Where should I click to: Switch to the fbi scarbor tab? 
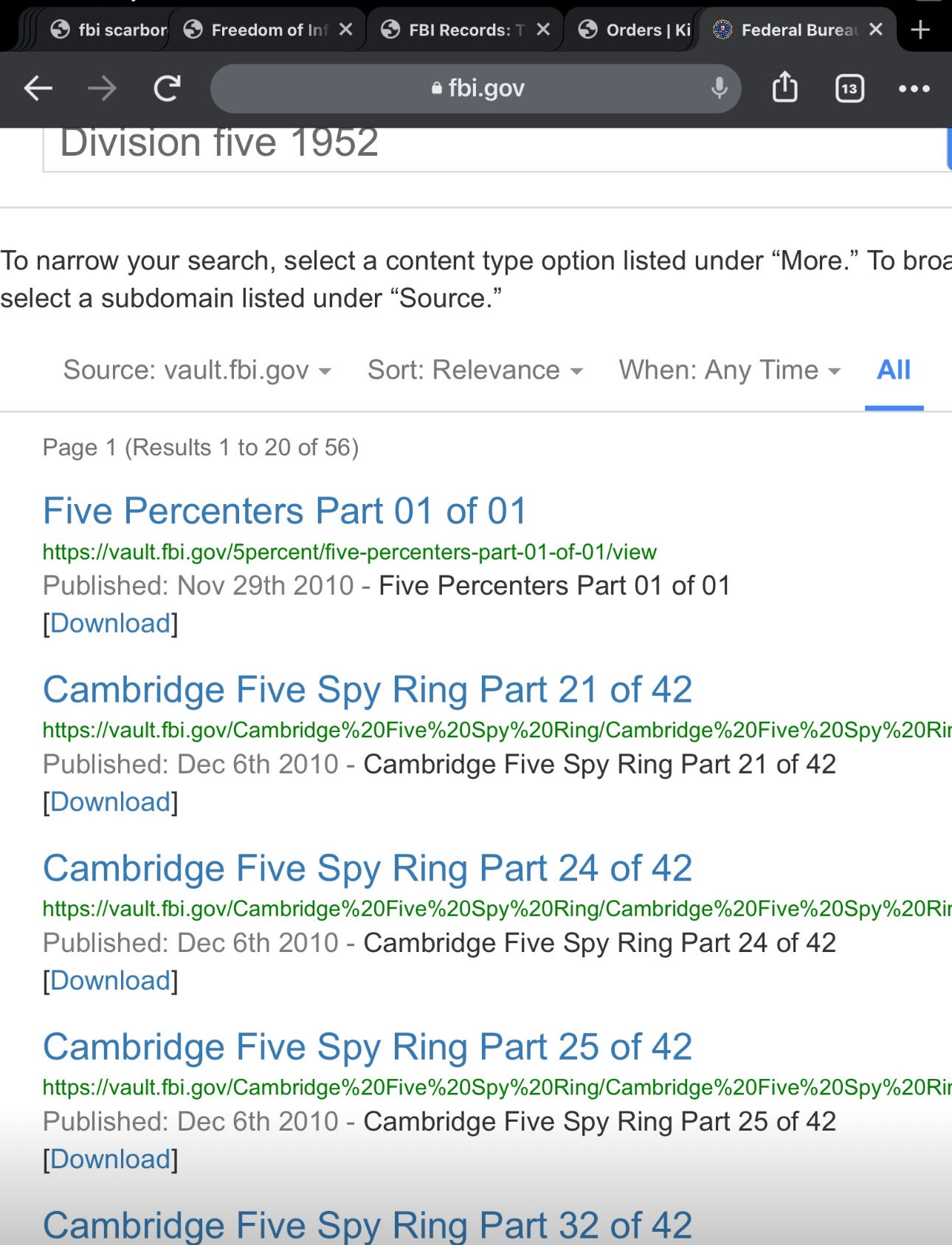coord(108,30)
